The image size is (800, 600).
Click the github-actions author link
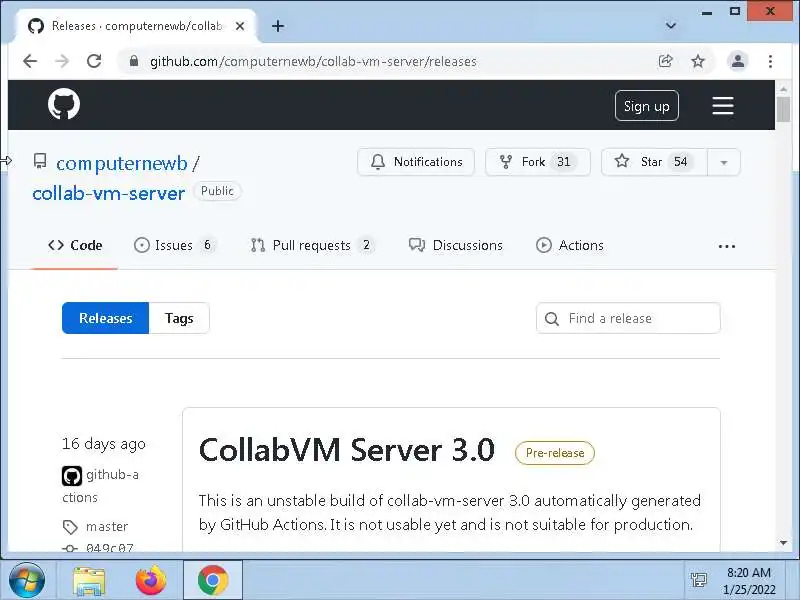101,486
